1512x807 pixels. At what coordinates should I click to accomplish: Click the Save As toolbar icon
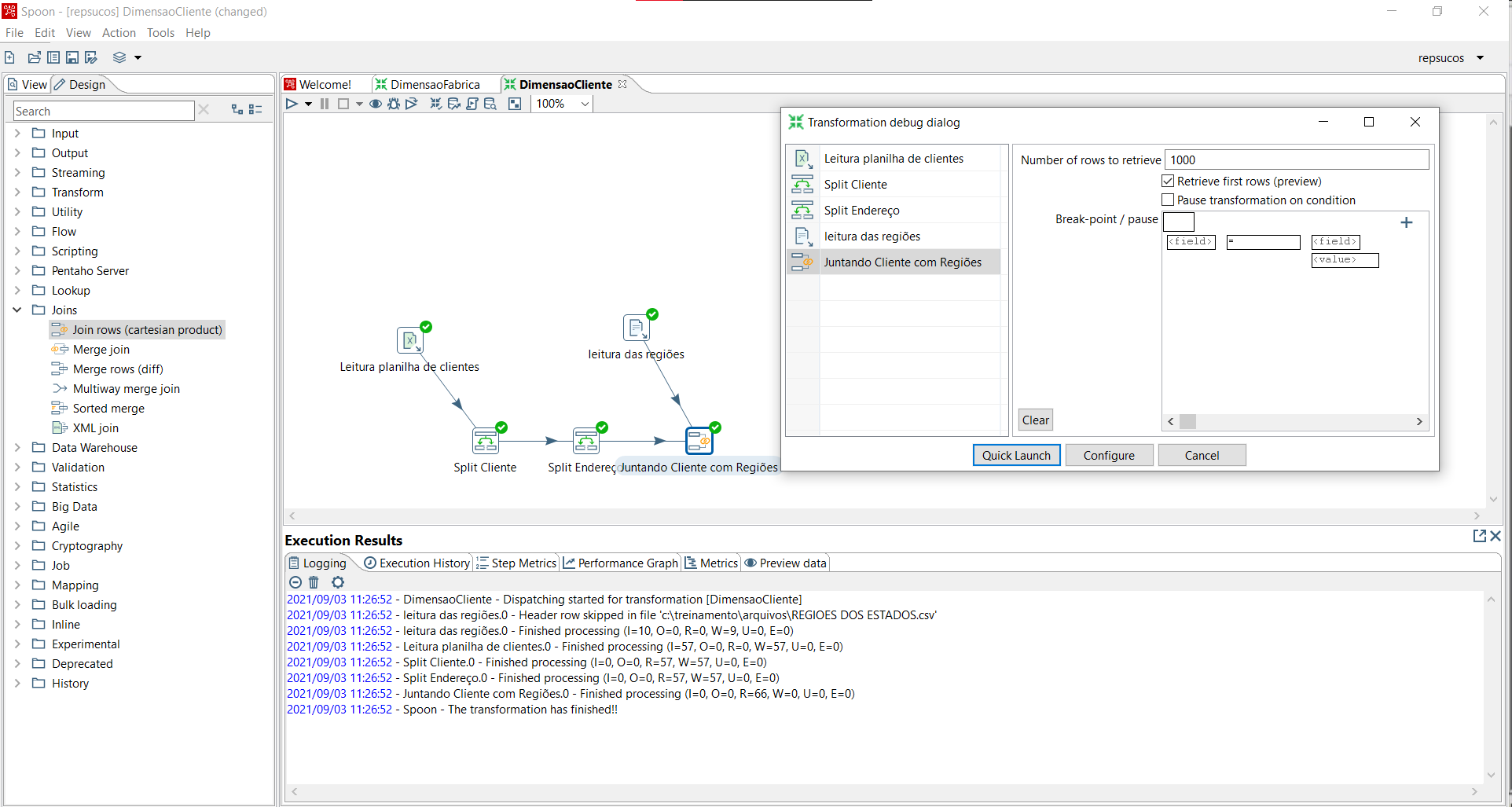(91, 57)
